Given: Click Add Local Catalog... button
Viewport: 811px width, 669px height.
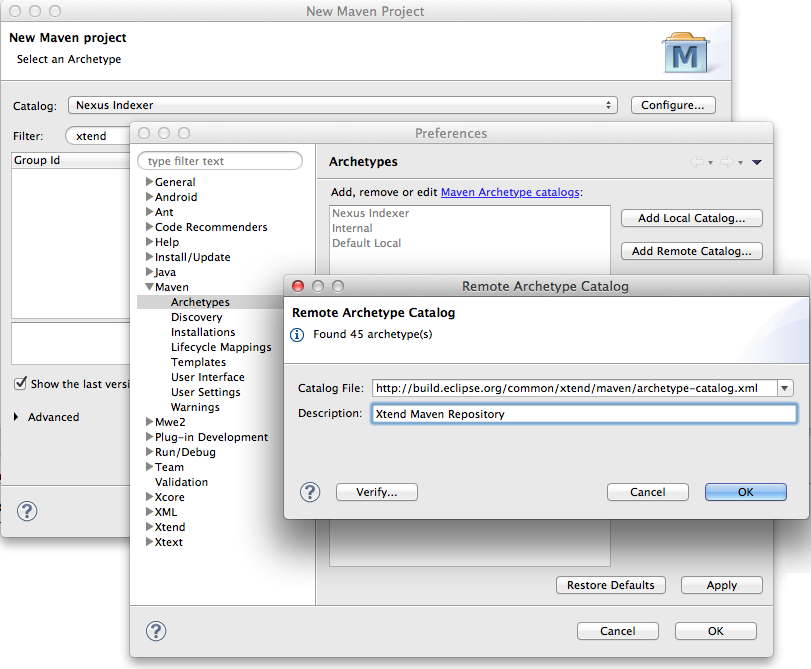Looking at the screenshot, I should (x=692, y=218).
